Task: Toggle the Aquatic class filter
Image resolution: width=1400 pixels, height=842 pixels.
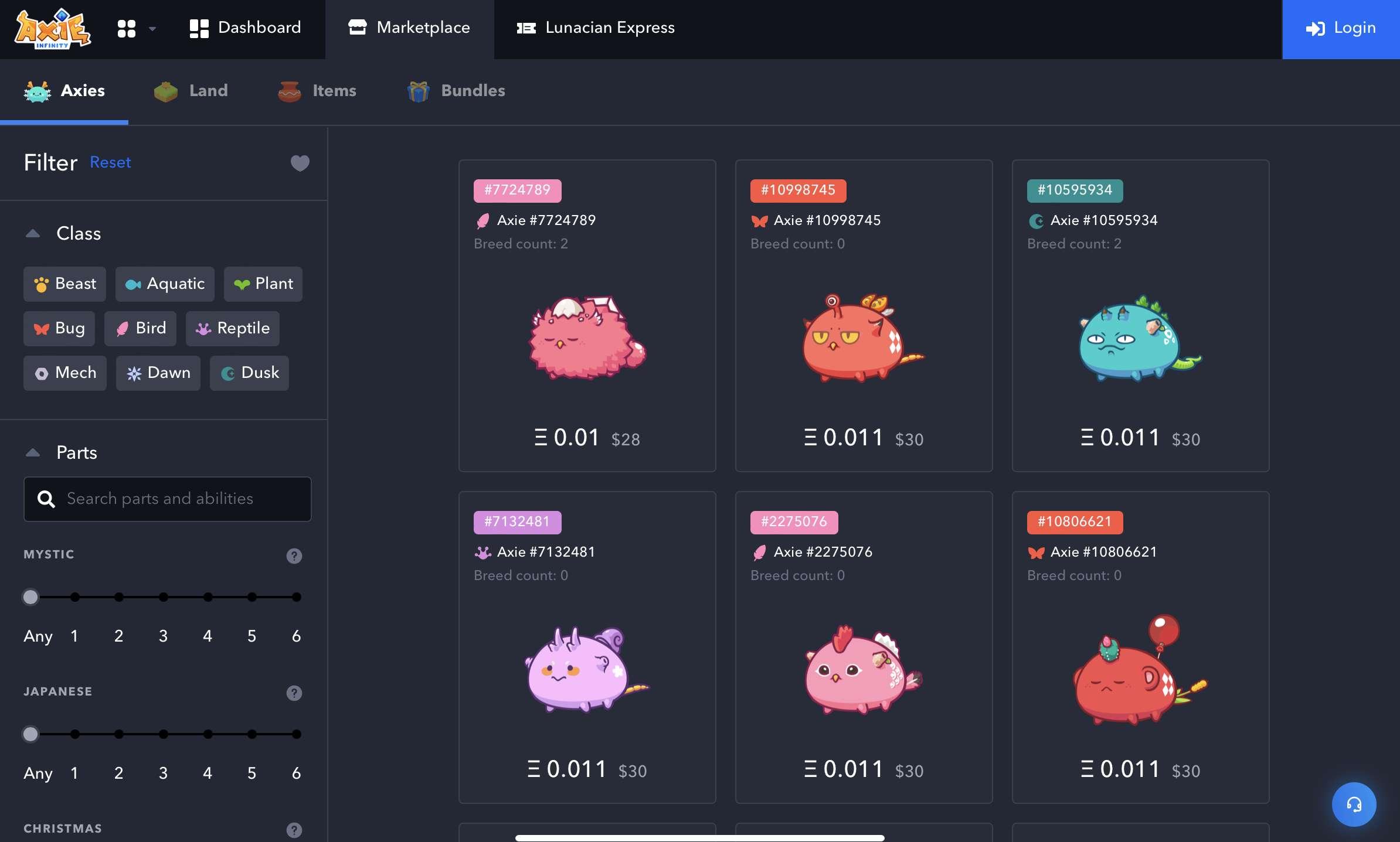Action: pyautogui.click(x=165, y=284)
